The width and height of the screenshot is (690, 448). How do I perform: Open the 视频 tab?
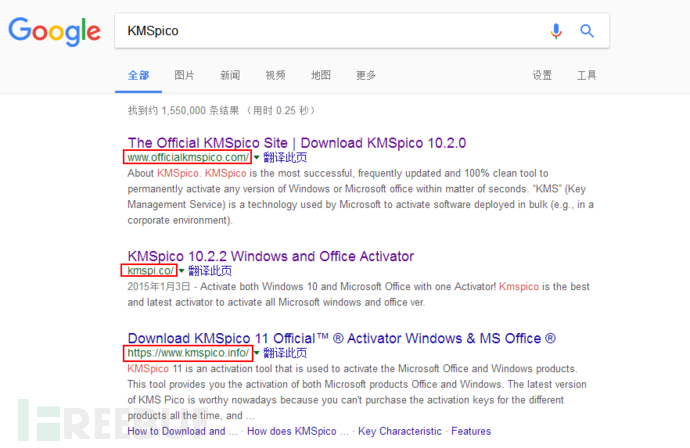pyautogui.click(x=275, y=75)
